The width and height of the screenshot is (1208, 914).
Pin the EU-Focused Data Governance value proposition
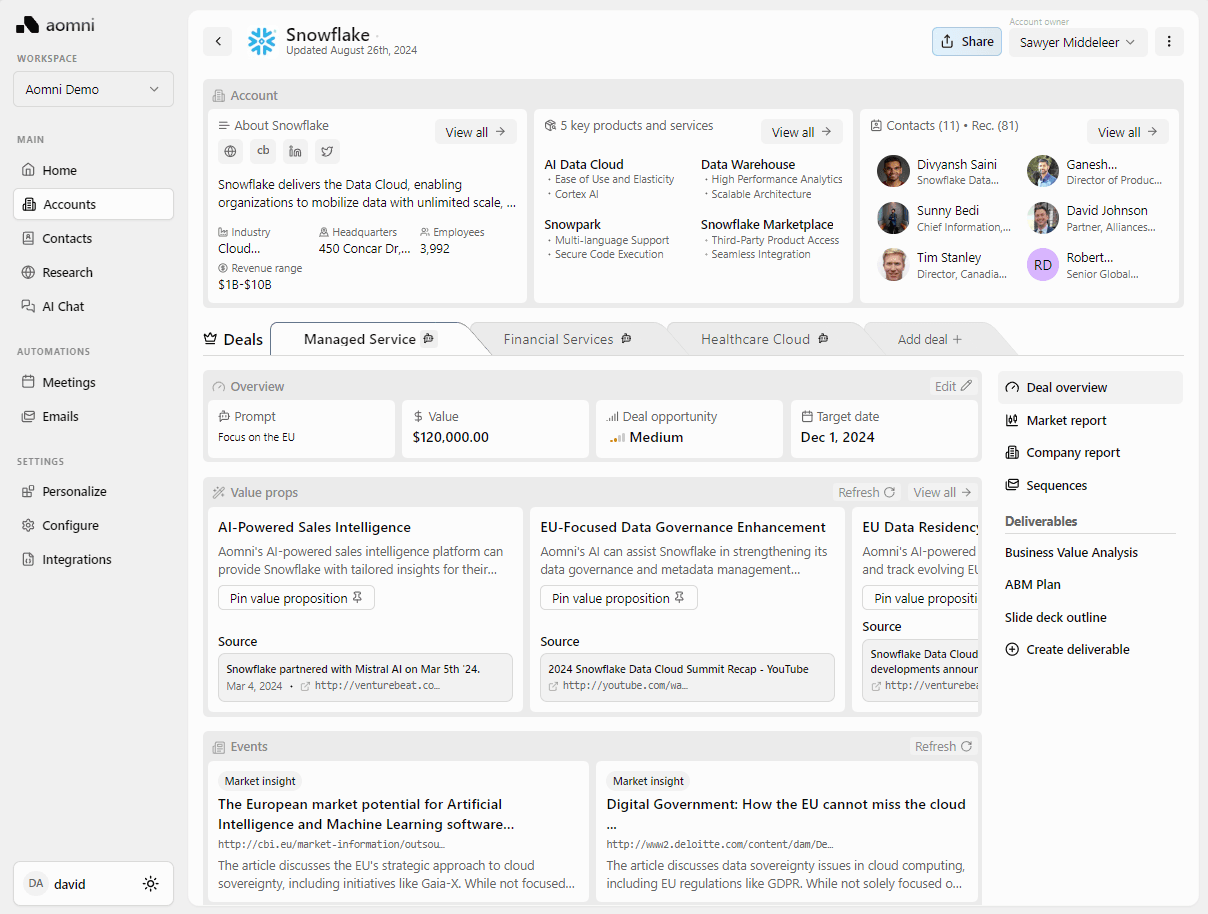click(618, 597)
